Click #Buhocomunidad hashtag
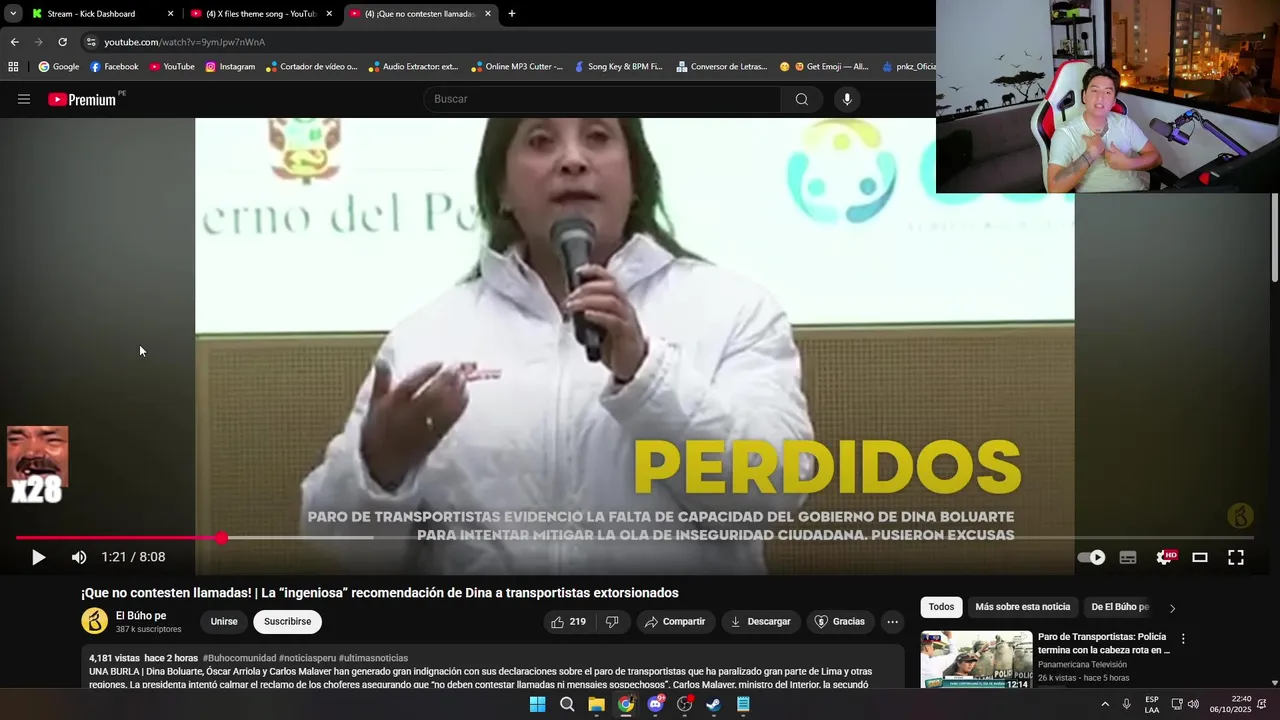 pos(239,658)
